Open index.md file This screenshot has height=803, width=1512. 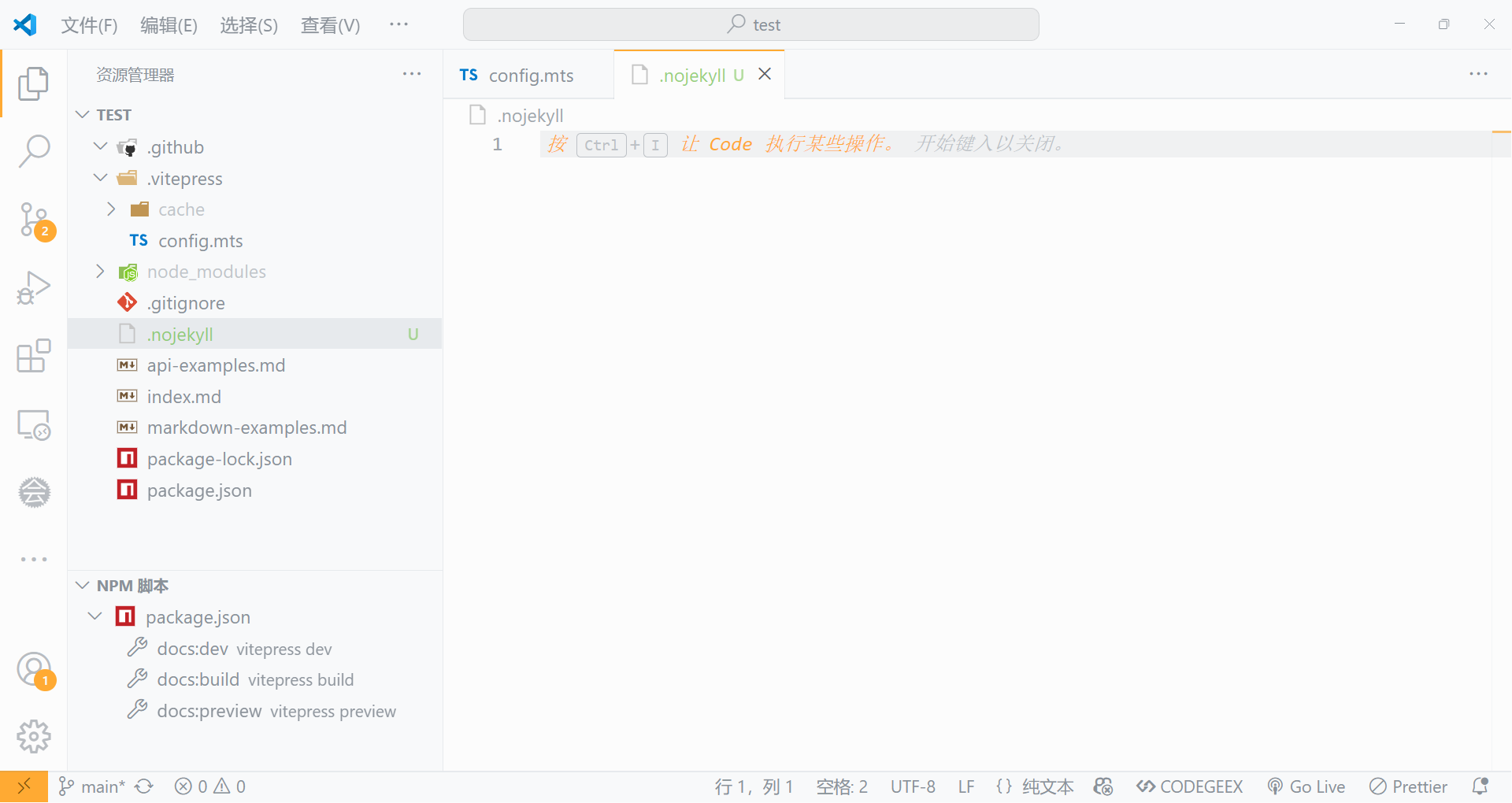255,397
